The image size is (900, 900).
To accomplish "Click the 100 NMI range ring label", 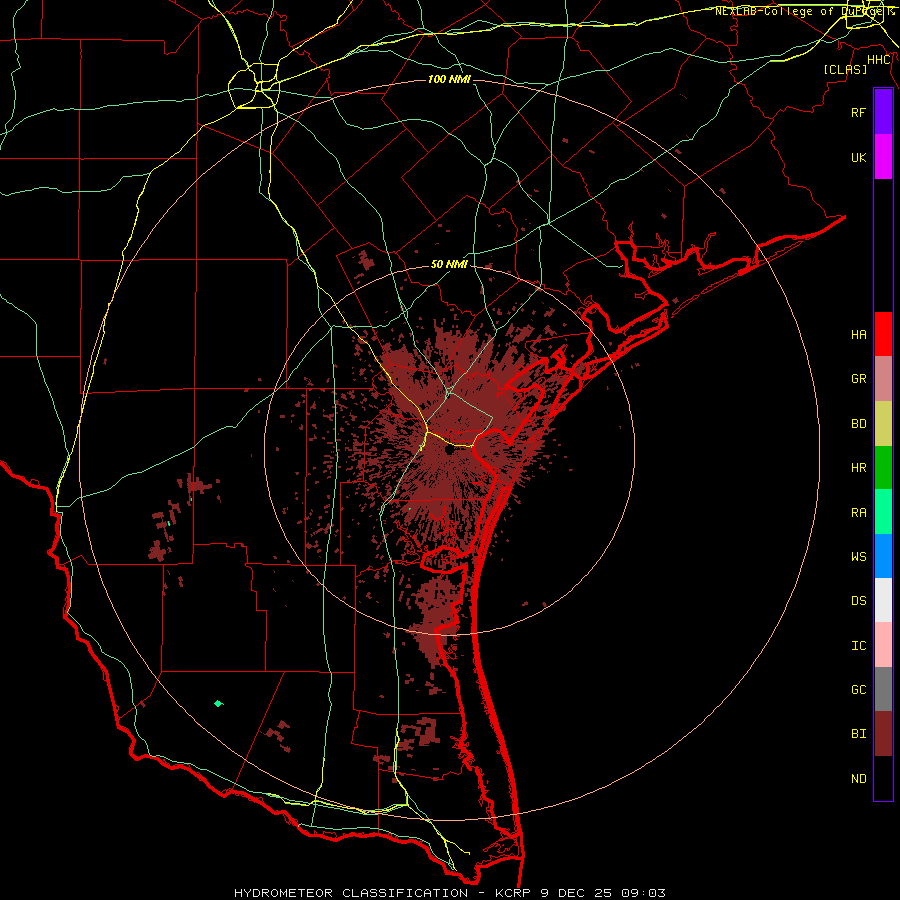I will pos(449,79).
